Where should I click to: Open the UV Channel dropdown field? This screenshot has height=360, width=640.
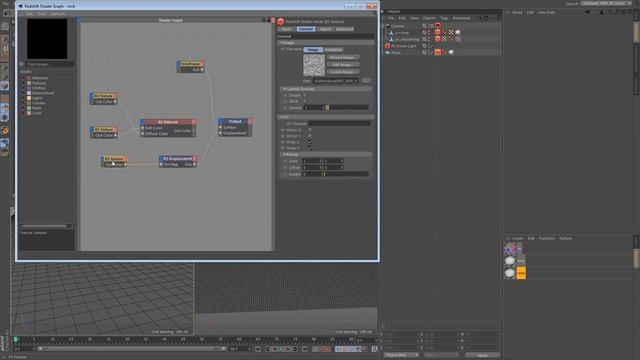tap(339, 123)
